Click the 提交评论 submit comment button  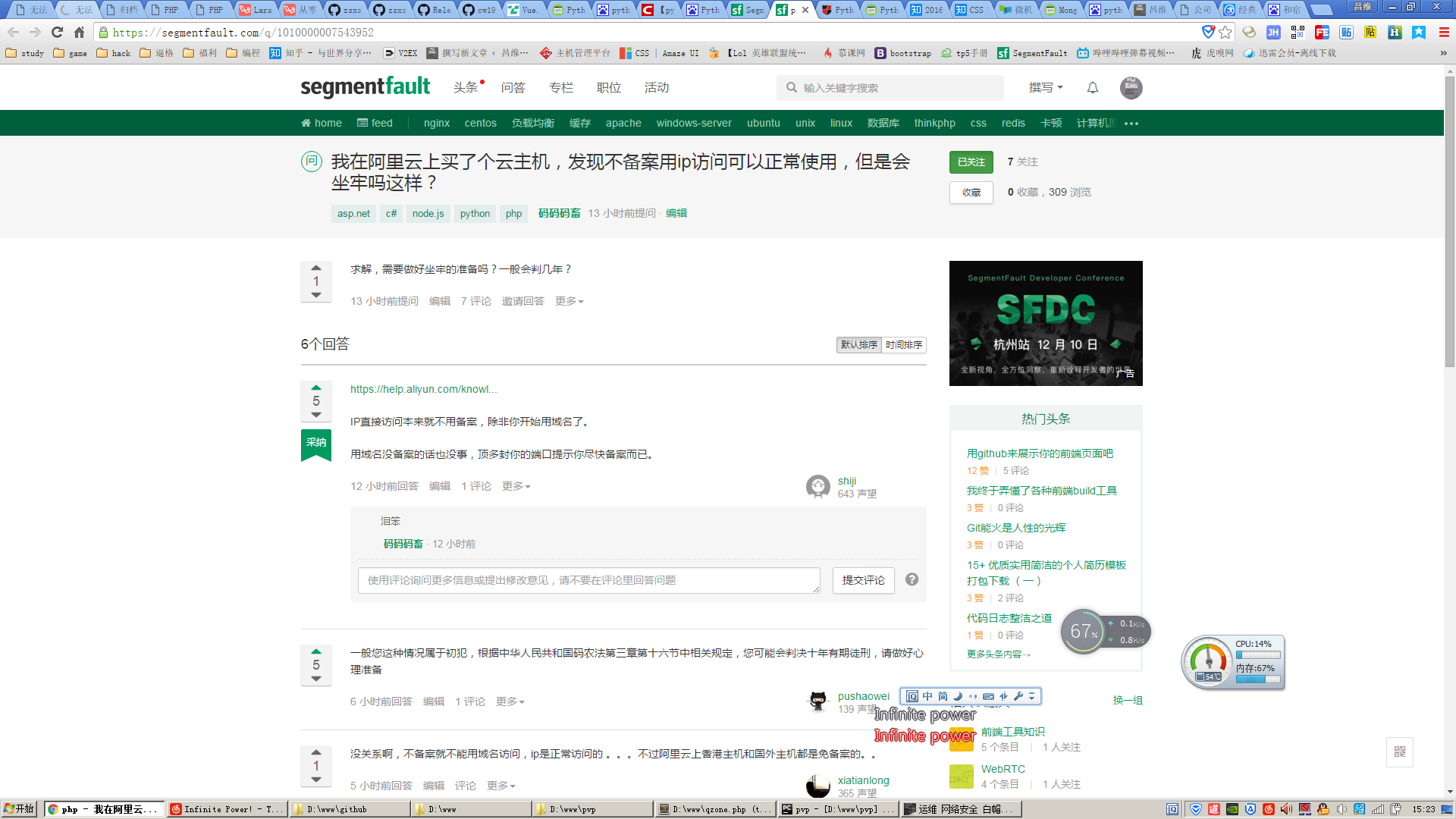(x=863, y=580)
